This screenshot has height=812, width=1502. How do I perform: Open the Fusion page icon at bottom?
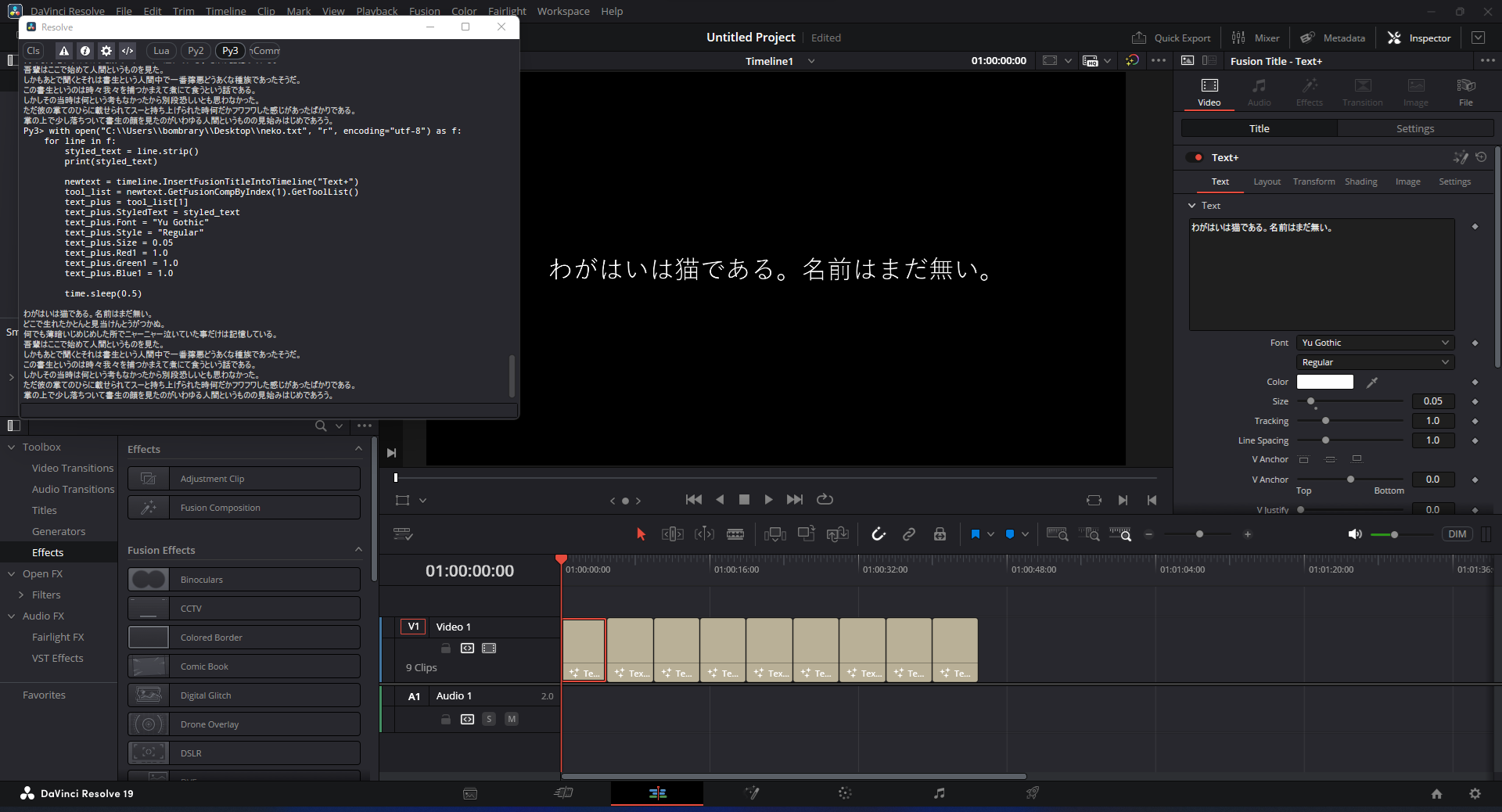coord(751,793)
